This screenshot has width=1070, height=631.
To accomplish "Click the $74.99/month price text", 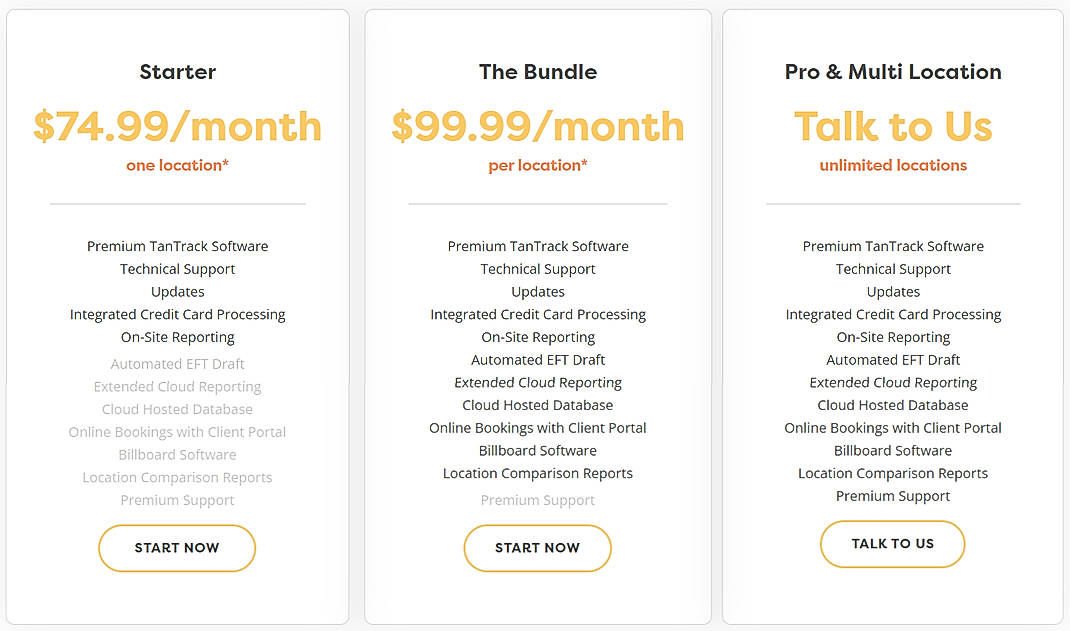I will pos(177,126).
